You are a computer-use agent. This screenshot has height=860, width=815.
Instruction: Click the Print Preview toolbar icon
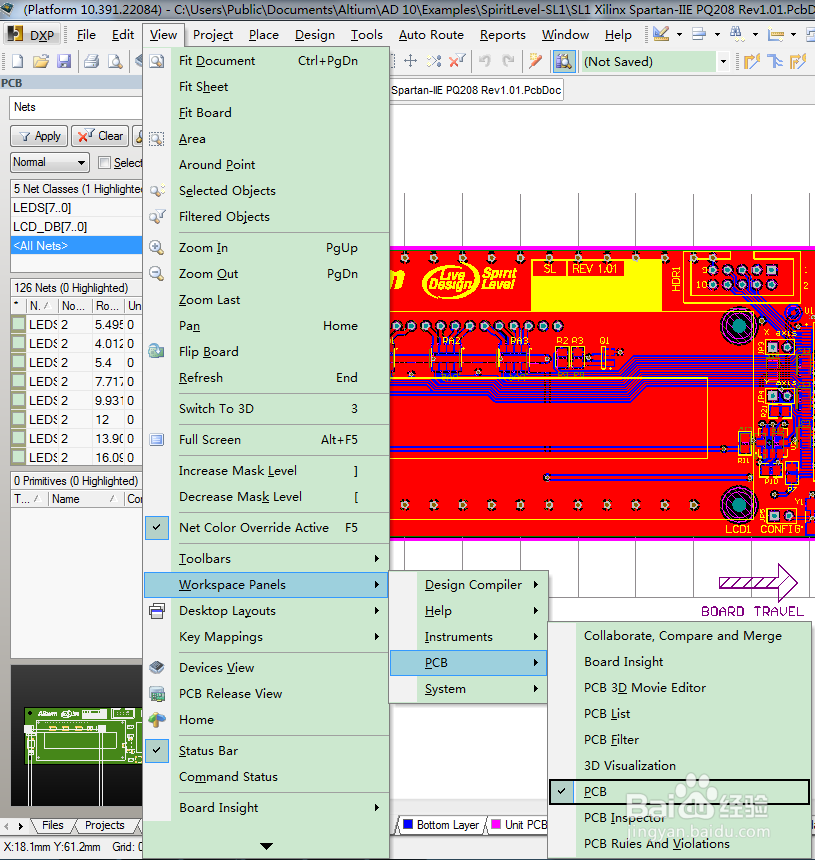pyautogui.click(x=115, y=61)
